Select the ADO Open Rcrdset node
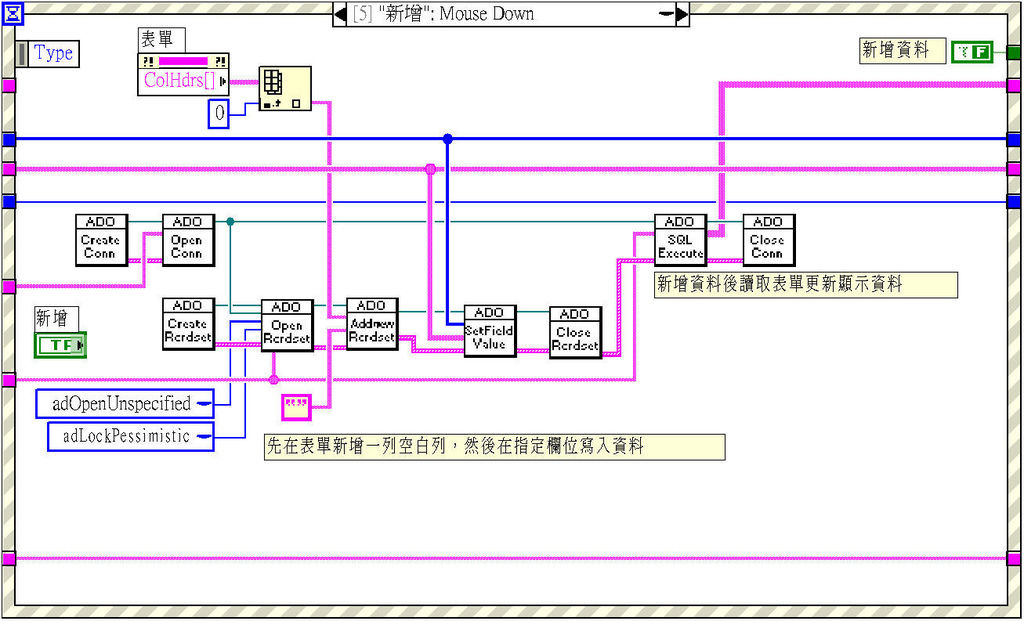The width and height of the screenshot is (1024, 621). 287,325
